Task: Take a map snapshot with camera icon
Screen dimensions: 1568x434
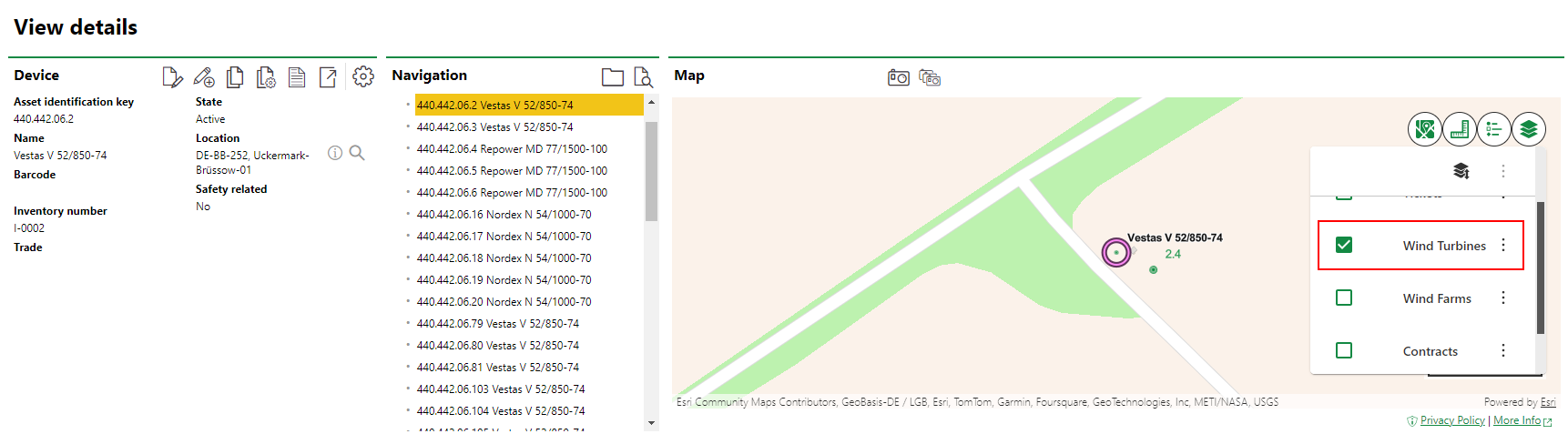Action: [898, 77]
